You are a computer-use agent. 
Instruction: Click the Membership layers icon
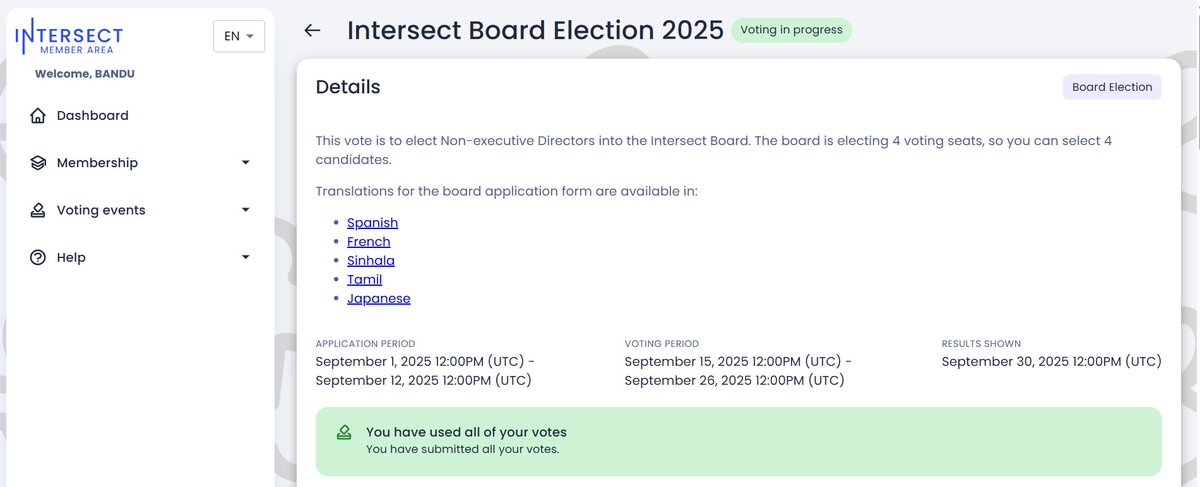[38, 163]
